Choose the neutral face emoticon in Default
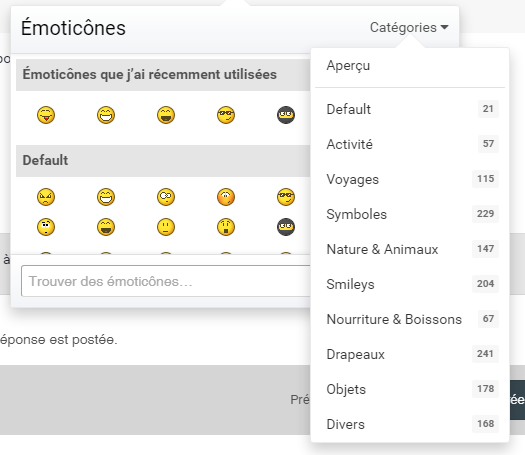Image resolution: width=525 pixels, height=455 pixels. tap(166, 227)
